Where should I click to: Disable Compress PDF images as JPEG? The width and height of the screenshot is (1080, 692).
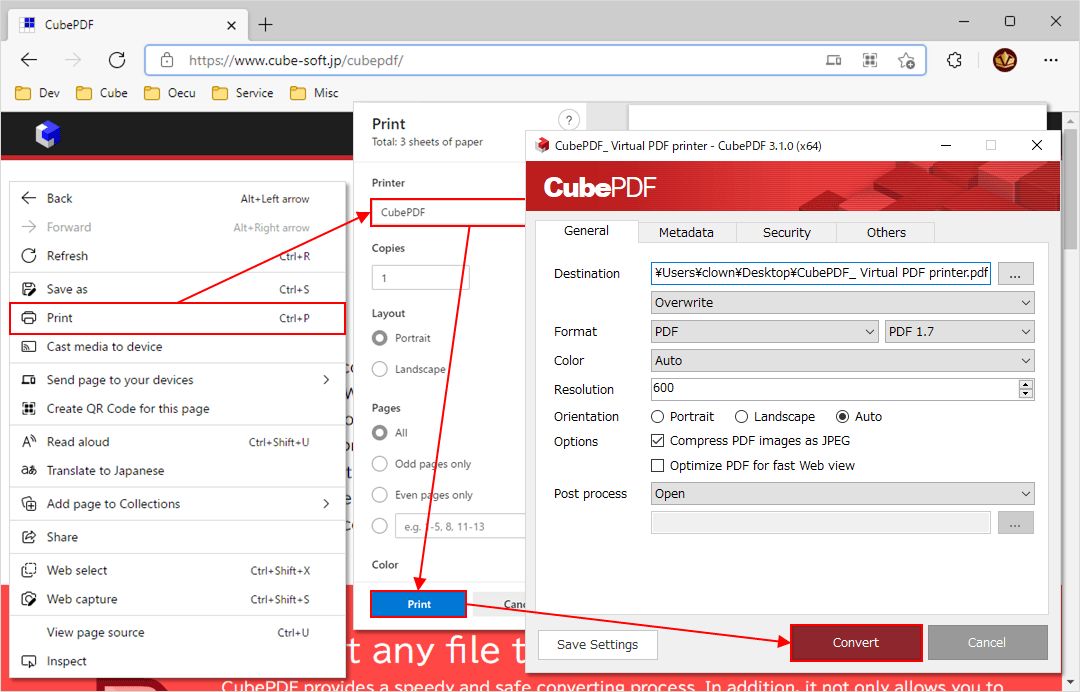click(658, 440)
